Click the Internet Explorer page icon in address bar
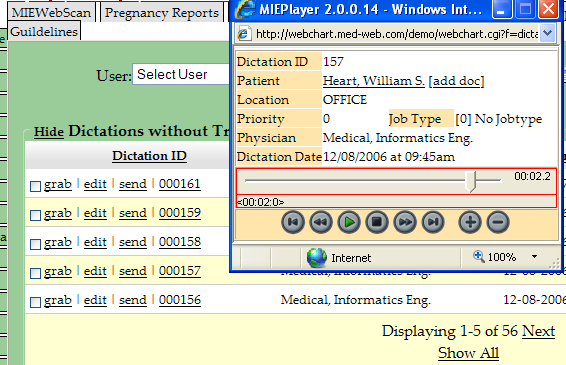 point(244,34)
